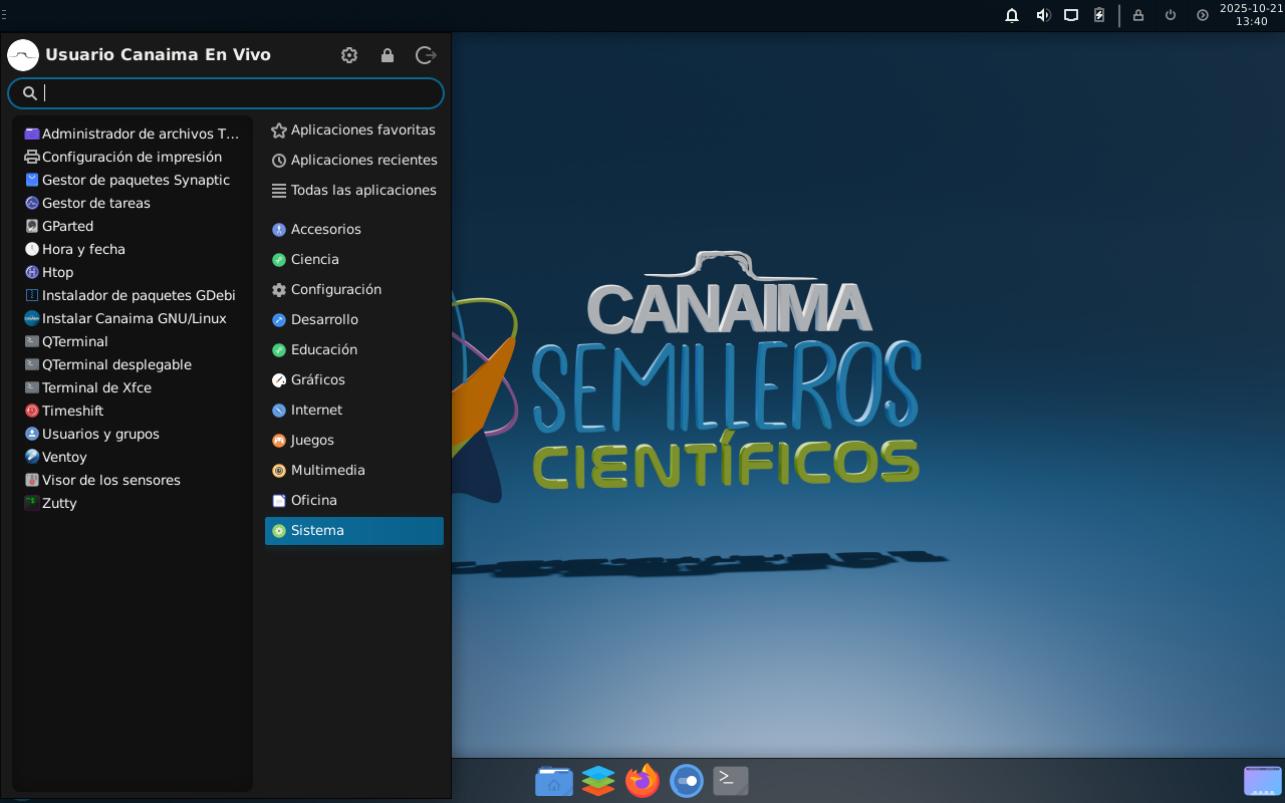This screenshot has width=1285, height=803.
Task: Open Firefox from the dock
Action: coord(642,780)
